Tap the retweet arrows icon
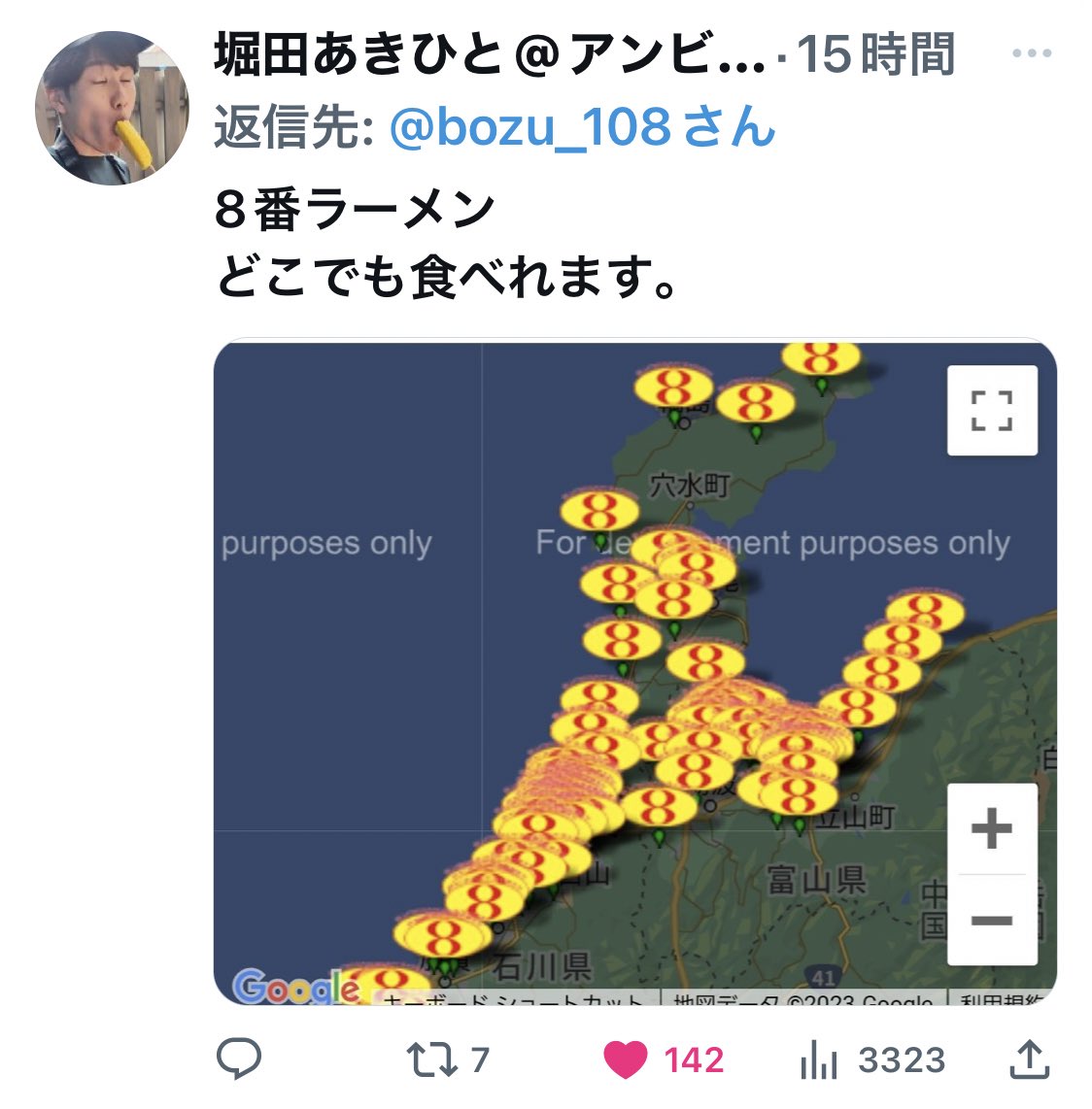The width and height of the screenshot is (1092, 1109). (x=431, y=1059)
